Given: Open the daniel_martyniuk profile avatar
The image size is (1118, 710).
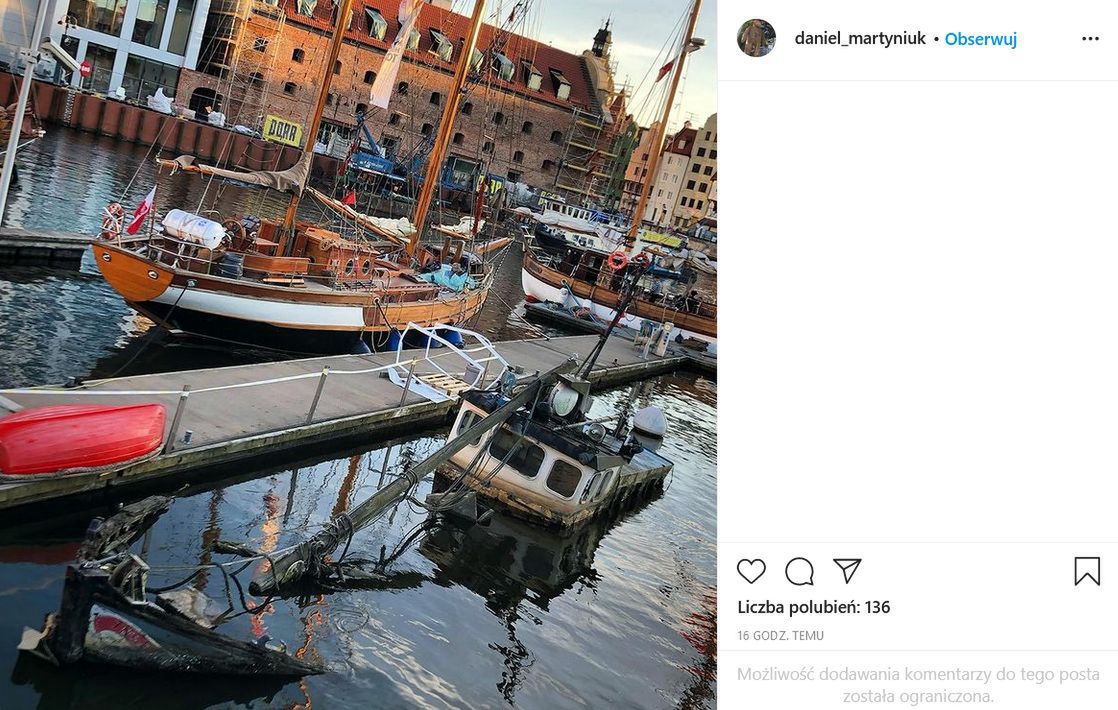Looking at the screenshot, I should (756, 38).
